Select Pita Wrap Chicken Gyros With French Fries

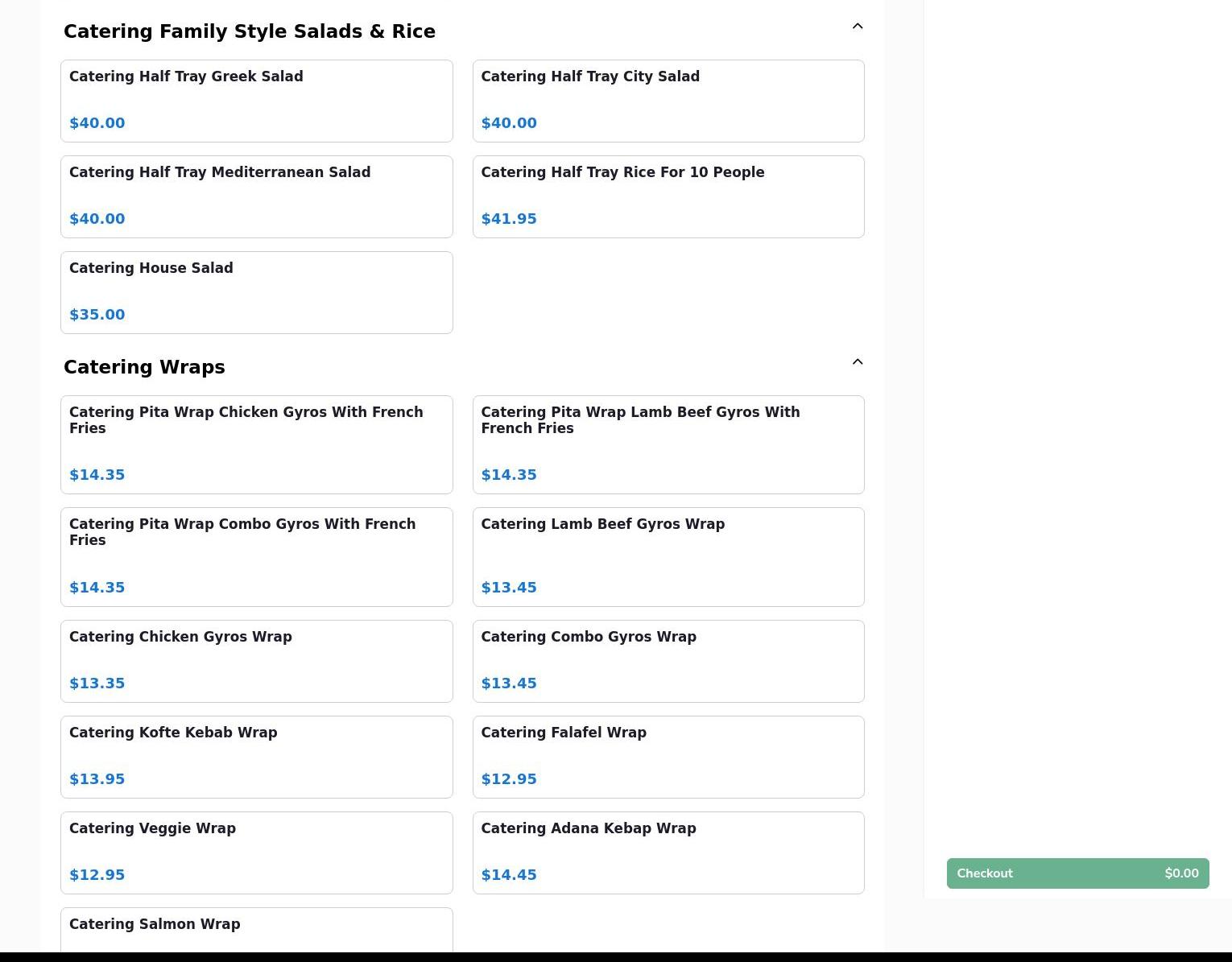(x=256, y=444)
